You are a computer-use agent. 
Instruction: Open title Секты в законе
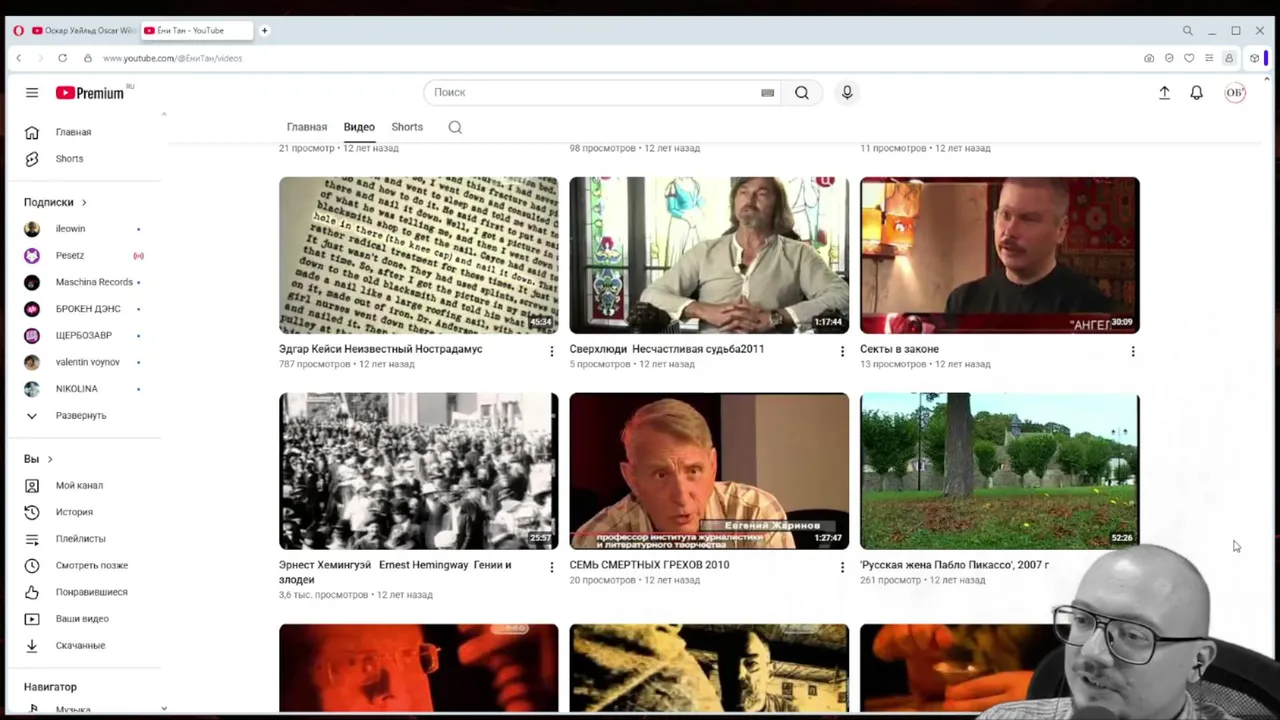[899, 349]
